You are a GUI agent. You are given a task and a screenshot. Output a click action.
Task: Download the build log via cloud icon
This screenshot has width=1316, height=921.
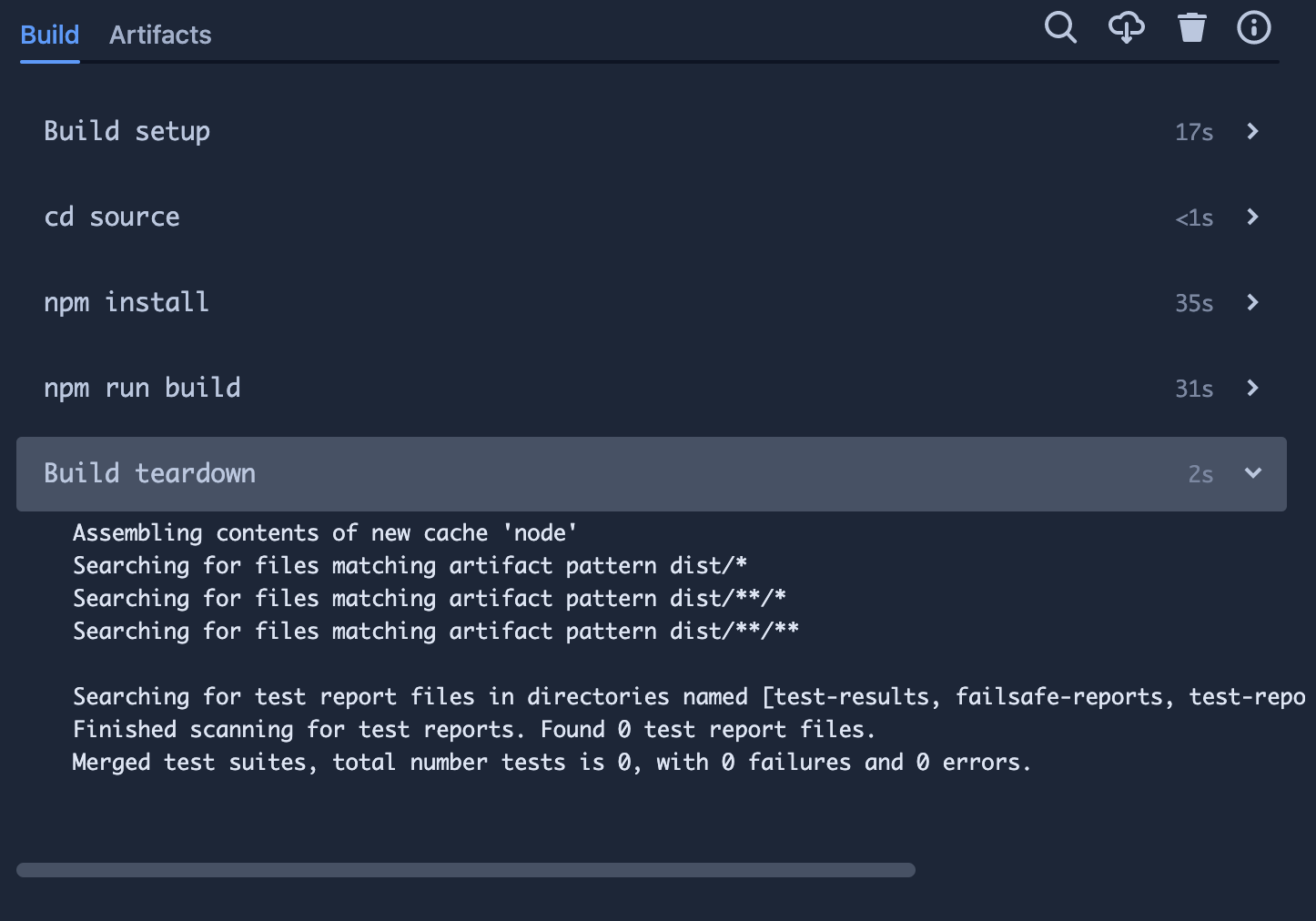1126,27
